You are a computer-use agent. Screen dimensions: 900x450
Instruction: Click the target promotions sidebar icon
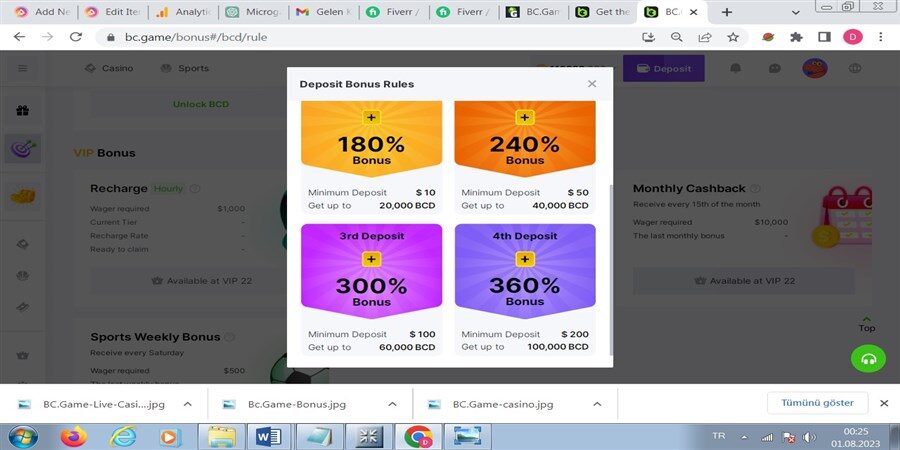[23, 149]
